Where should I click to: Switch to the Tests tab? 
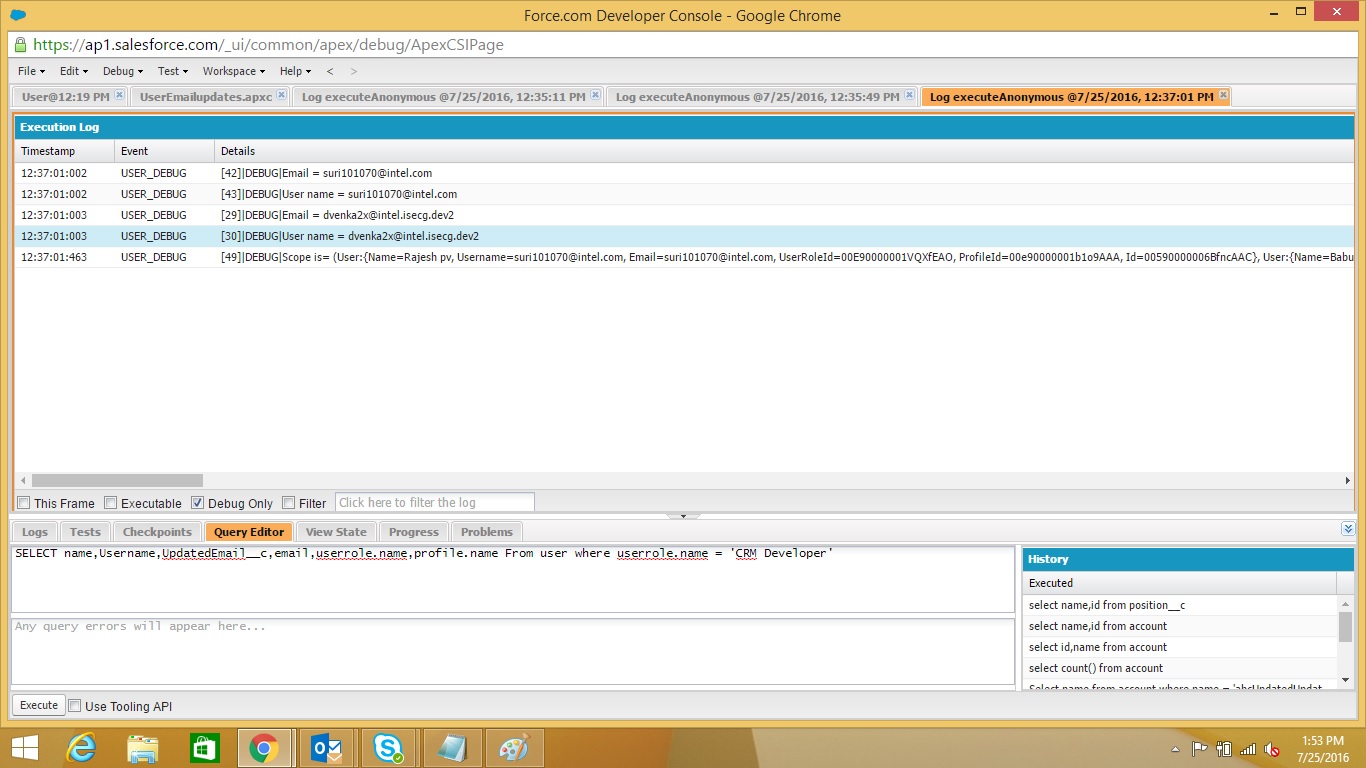pyautogui.click(x=85, y=532)
